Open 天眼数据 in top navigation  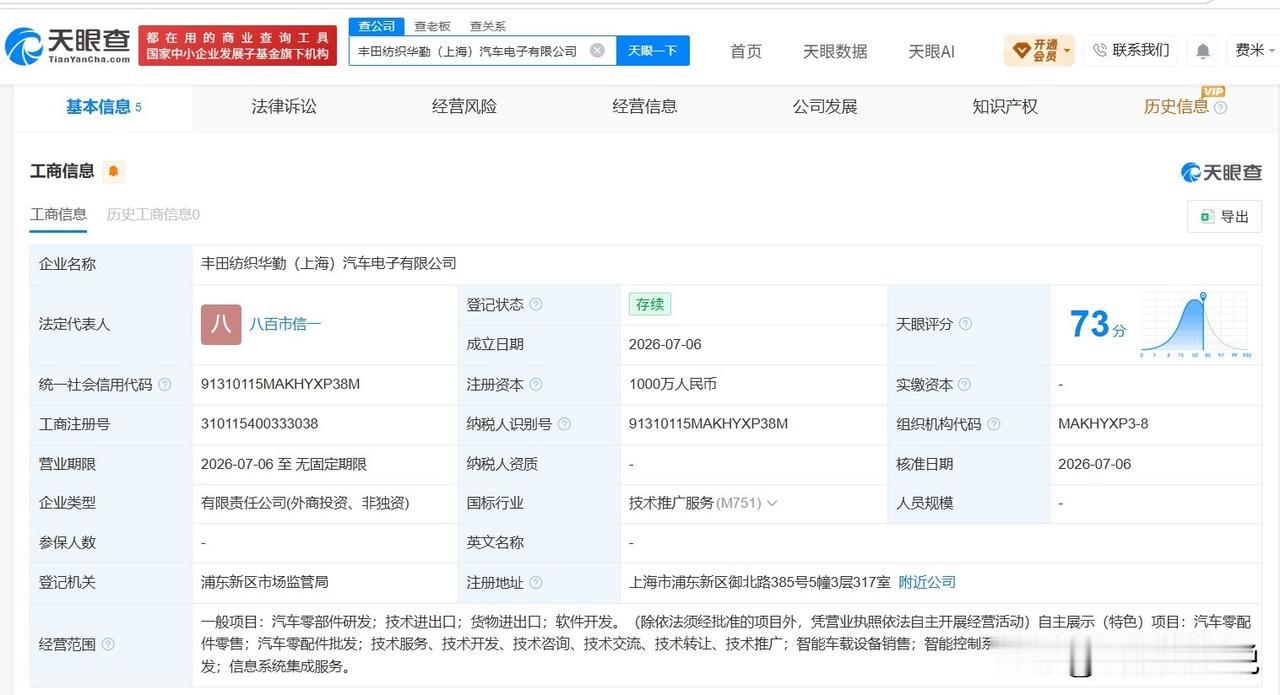pyautogui.click(x=835, y=51)
